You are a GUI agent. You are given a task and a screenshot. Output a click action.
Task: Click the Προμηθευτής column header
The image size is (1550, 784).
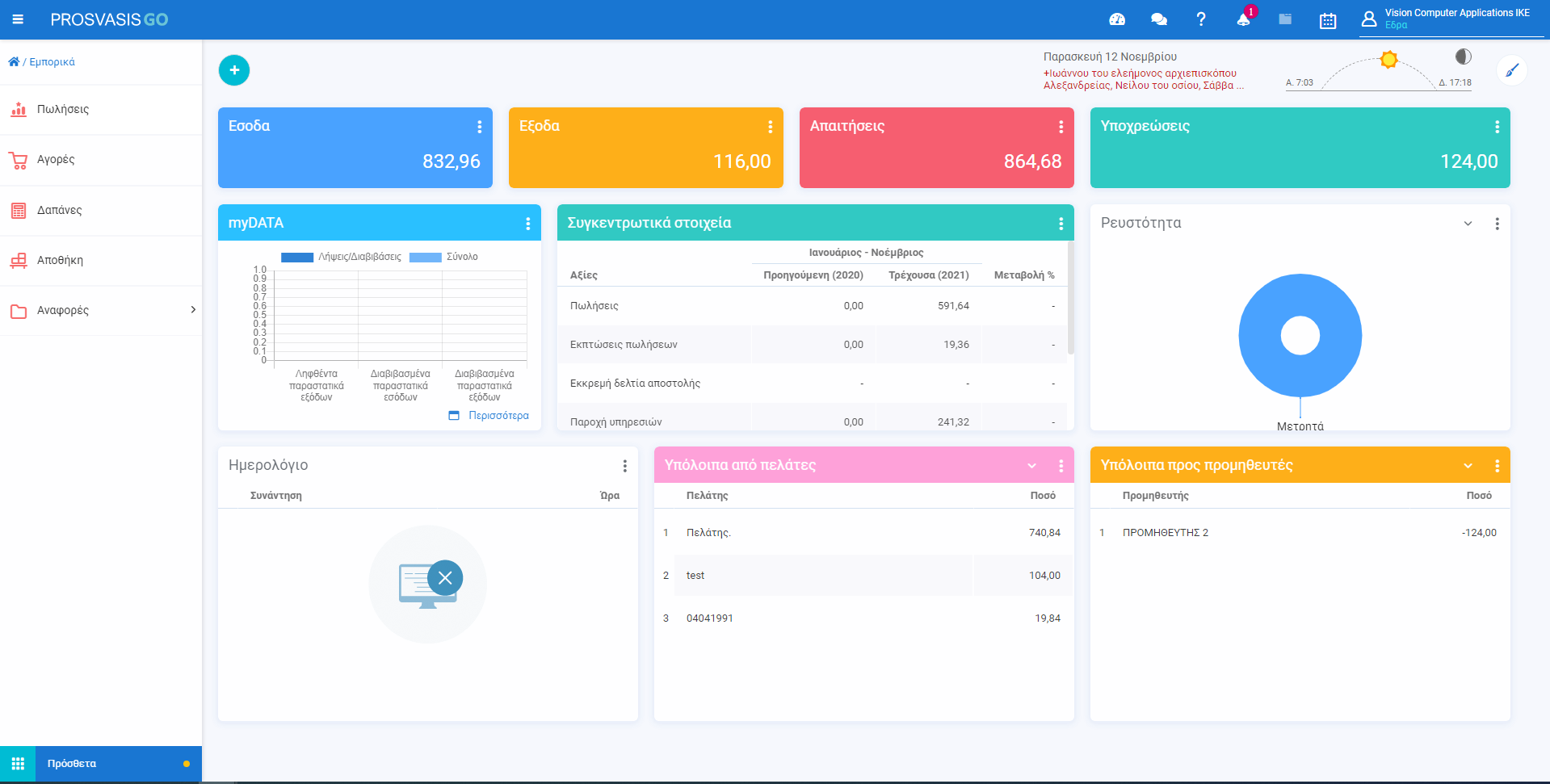[1156, 496]
